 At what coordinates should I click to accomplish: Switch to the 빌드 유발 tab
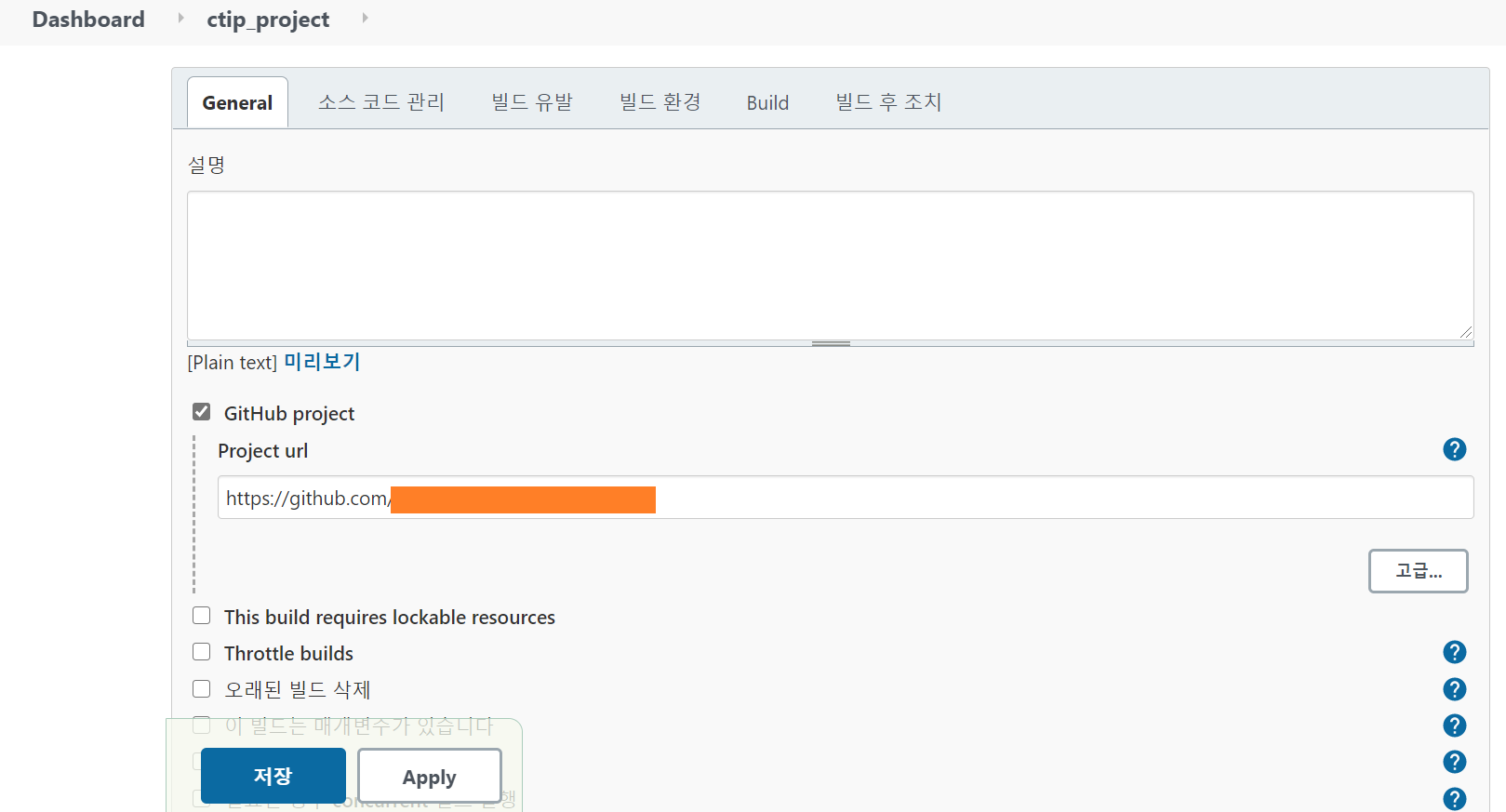pos(532,102)
